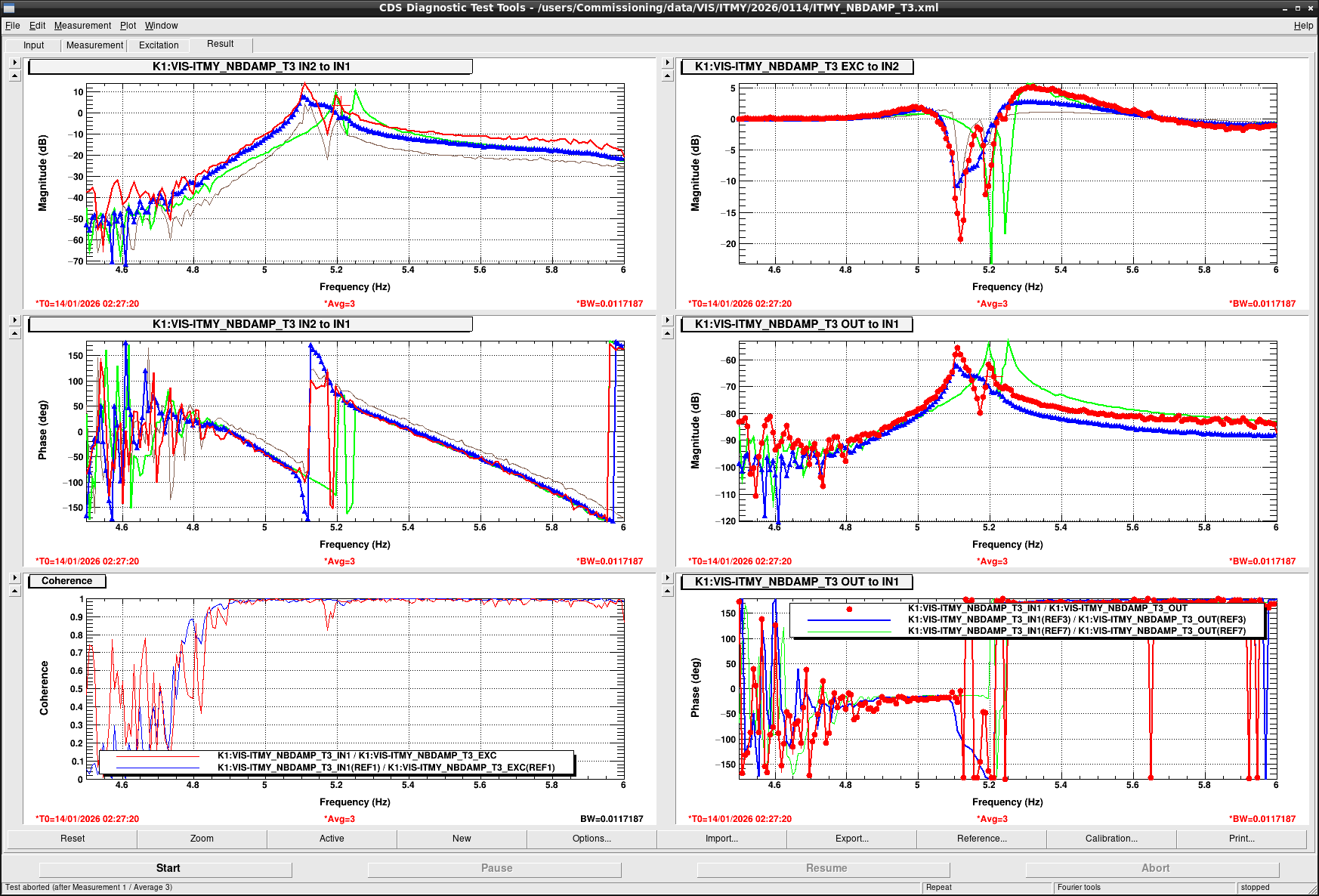Image resolution: width=1319 pixels, height=896 pixels.
Task: Open the Calibration... dialog
Action: pos(1111,839)
